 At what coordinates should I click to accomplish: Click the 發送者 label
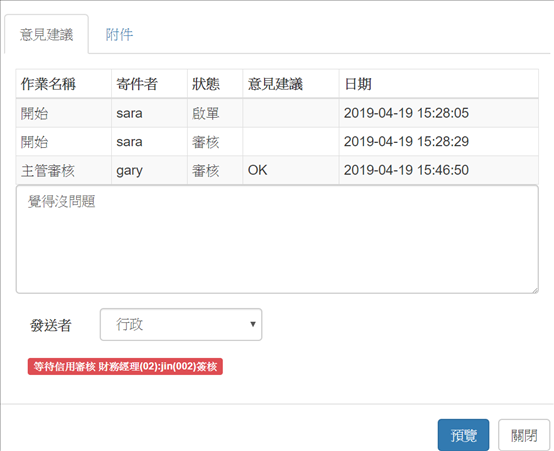click(x=51, y=325)
